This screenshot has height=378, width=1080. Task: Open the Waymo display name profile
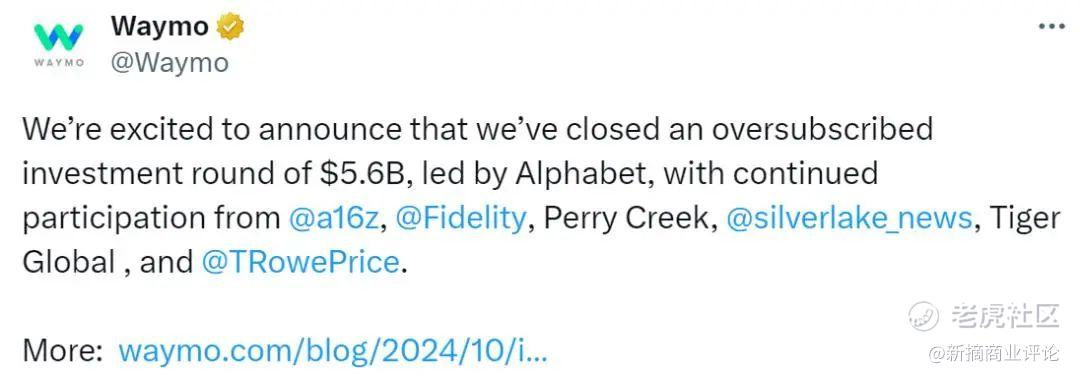[159, 27]
